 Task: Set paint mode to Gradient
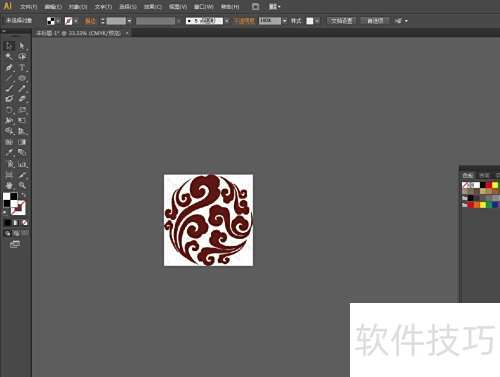[16, 223]
